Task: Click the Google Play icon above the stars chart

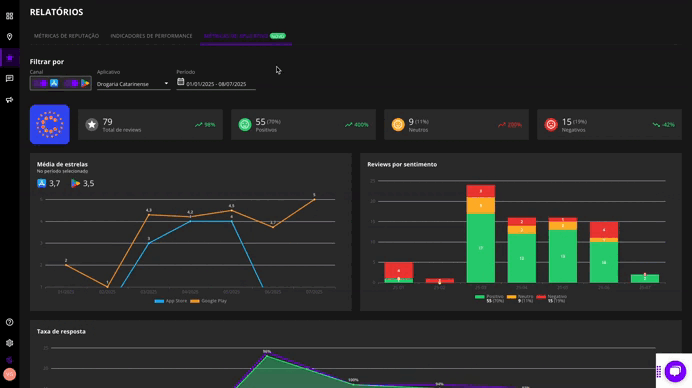Action: coord(75,183)
